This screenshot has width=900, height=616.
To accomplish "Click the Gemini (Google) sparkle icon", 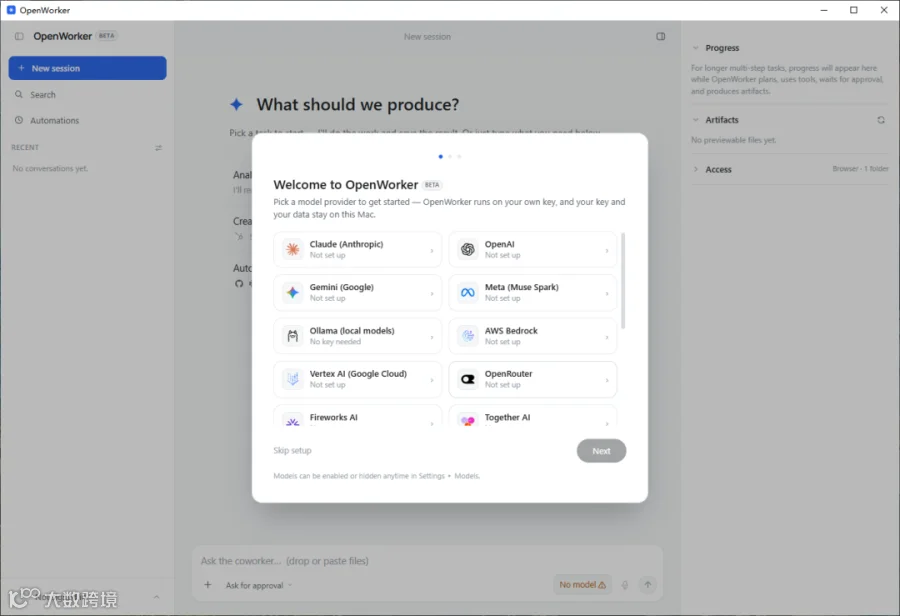I will [293, 292].
